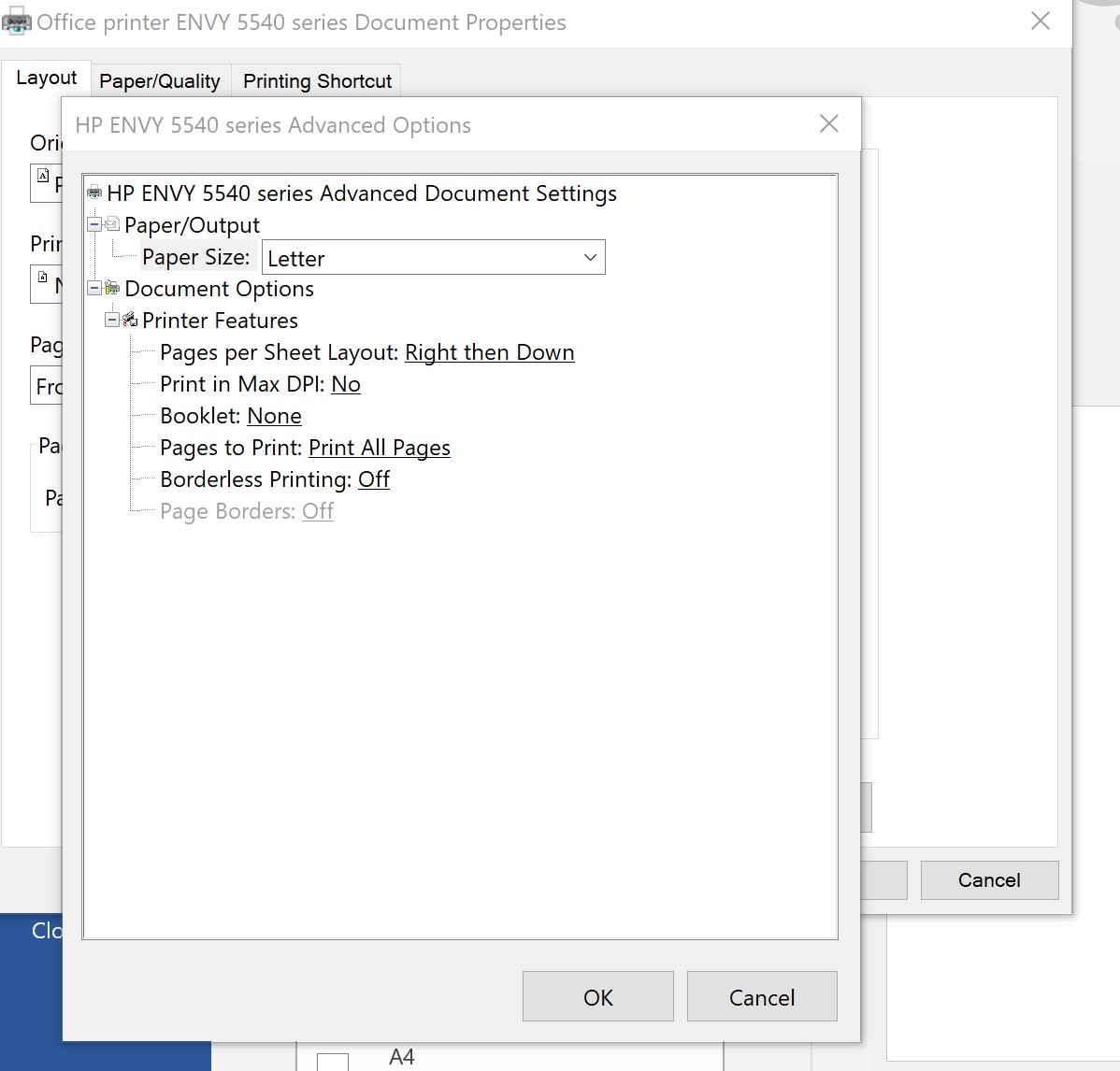This screenshot has height=1071, width=1120.
Task: Click the Printer Features icon
Action: pos(130,320)
